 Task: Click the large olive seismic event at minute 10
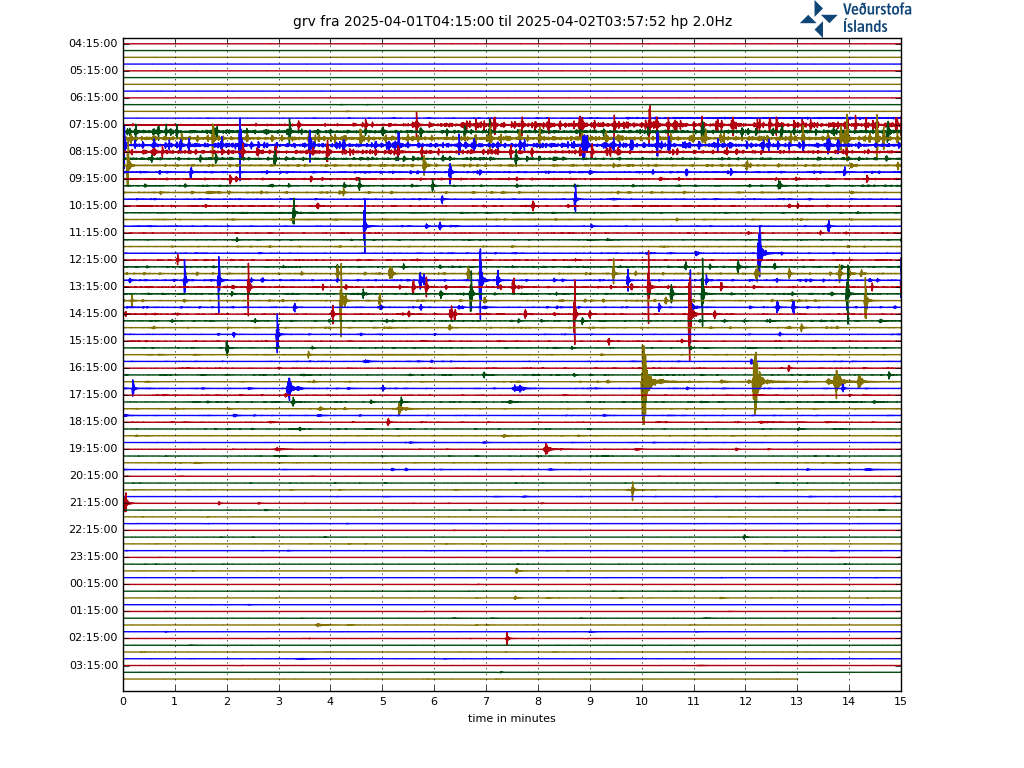[645, 383]
